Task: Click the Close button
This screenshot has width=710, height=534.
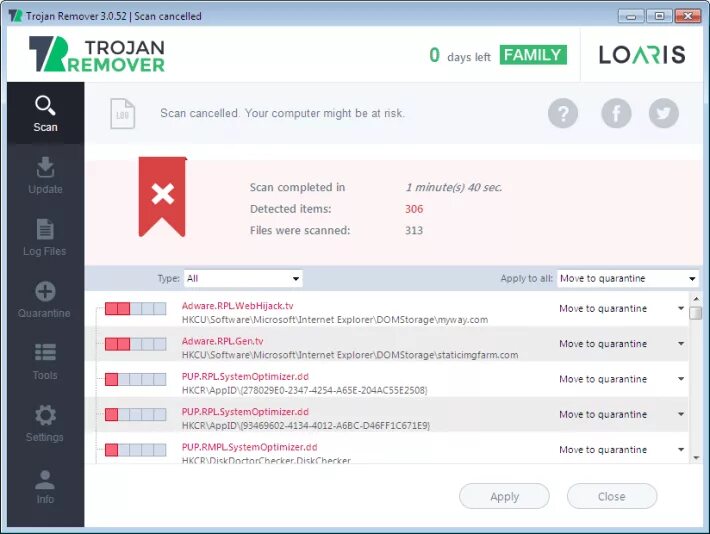Action: point(612,496)
